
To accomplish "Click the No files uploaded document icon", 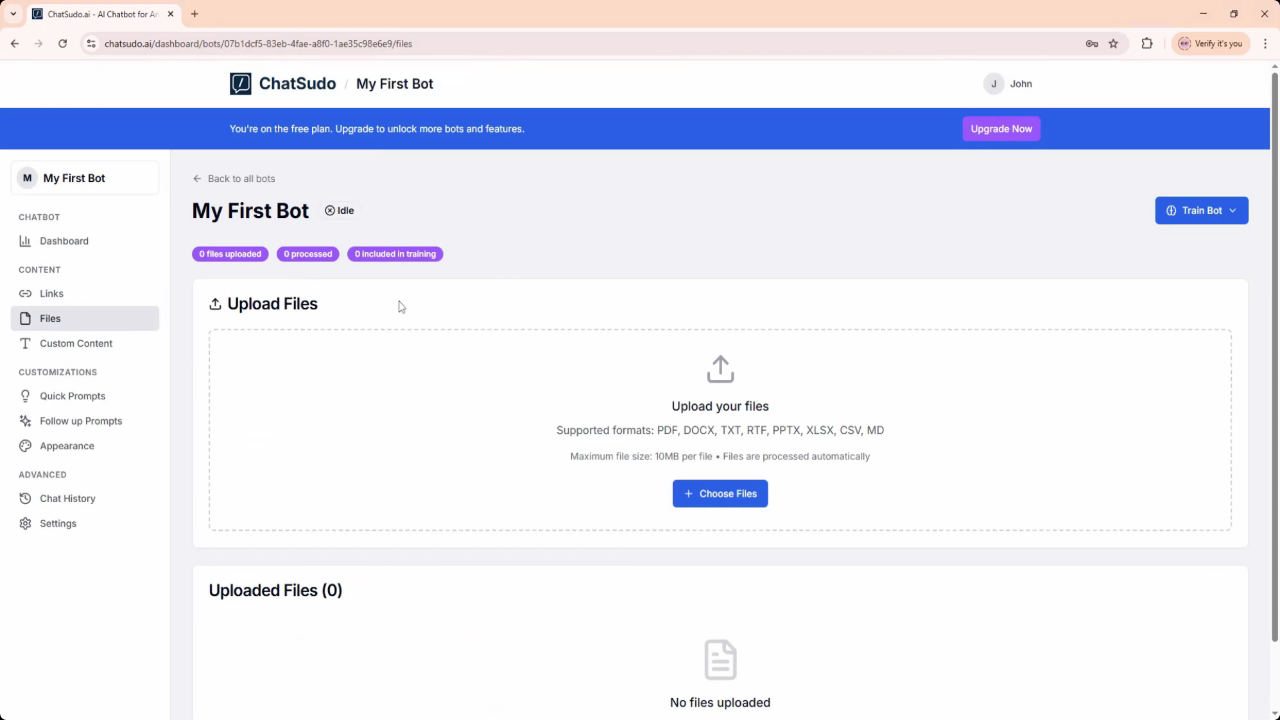I will click(720, 660).
